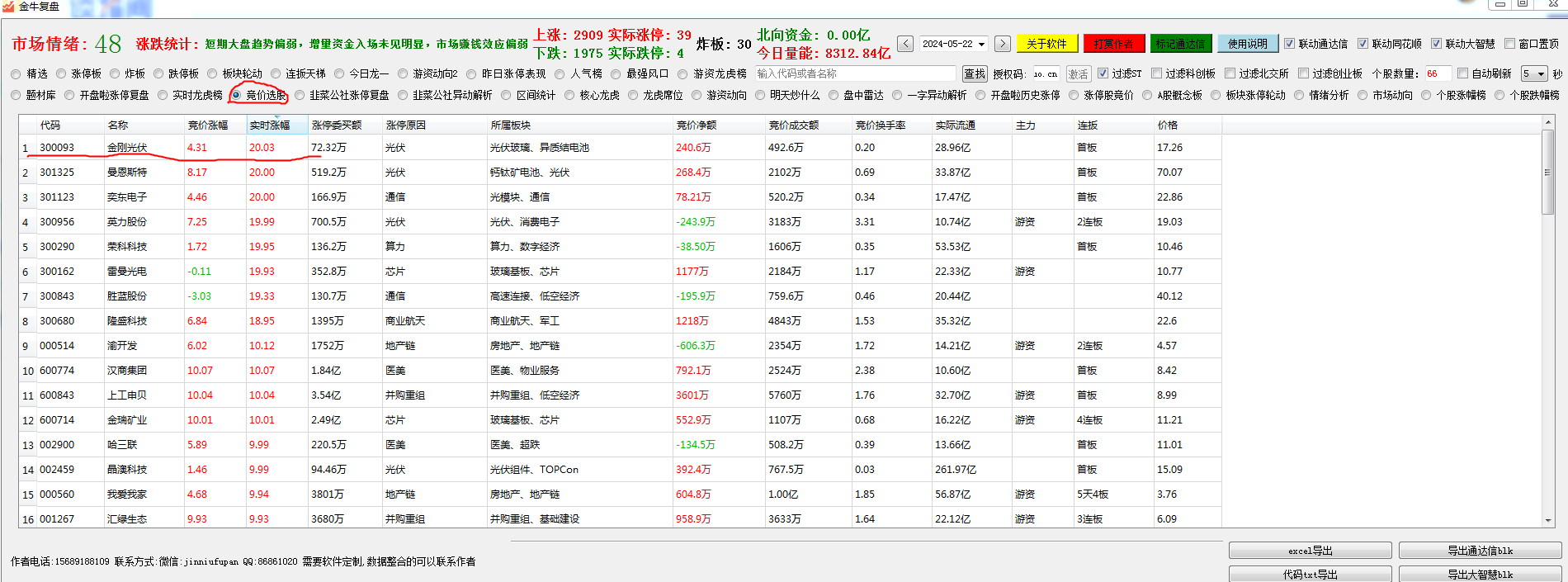Click the green 标记通达信 button
Viewport: 1568px width, 582px height.
click(1180, 44)
